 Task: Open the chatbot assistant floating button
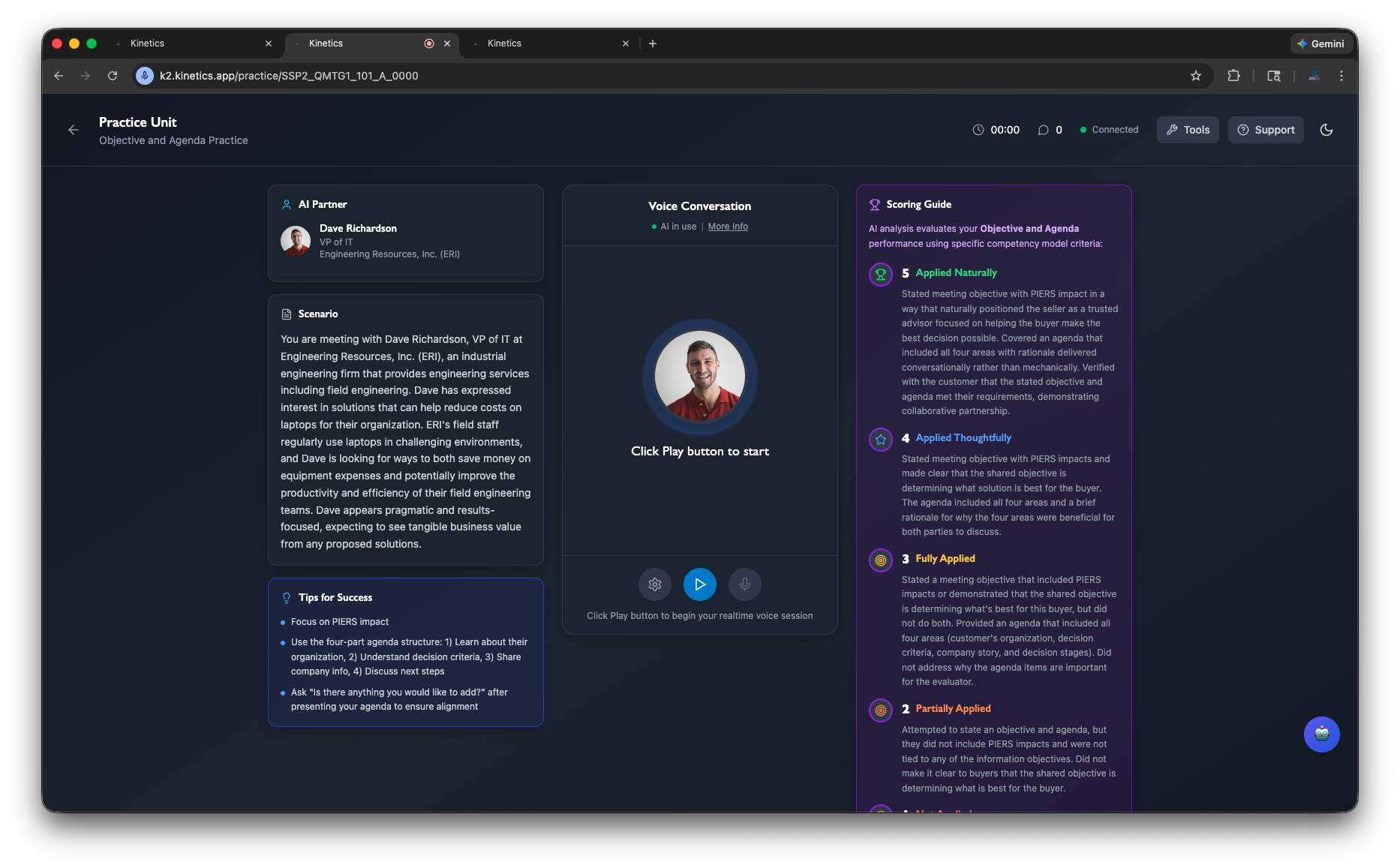pos(1321,734)
